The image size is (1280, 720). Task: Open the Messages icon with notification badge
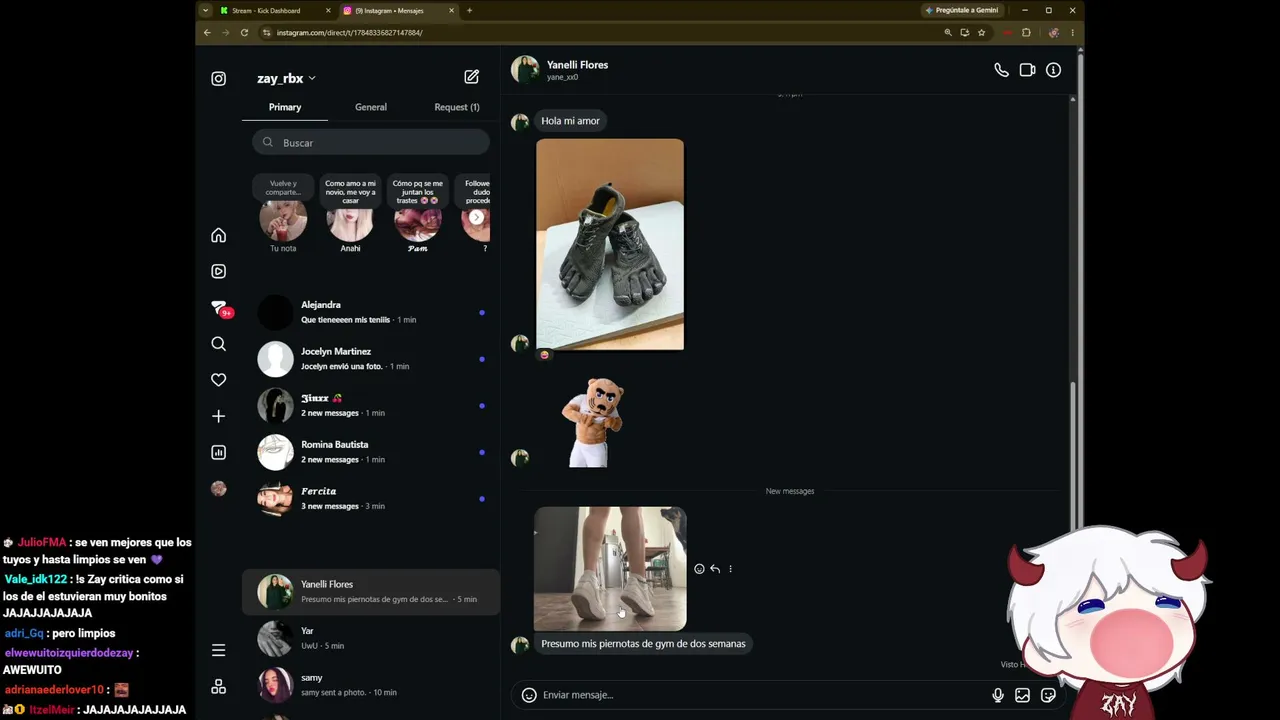pos(219,308)
